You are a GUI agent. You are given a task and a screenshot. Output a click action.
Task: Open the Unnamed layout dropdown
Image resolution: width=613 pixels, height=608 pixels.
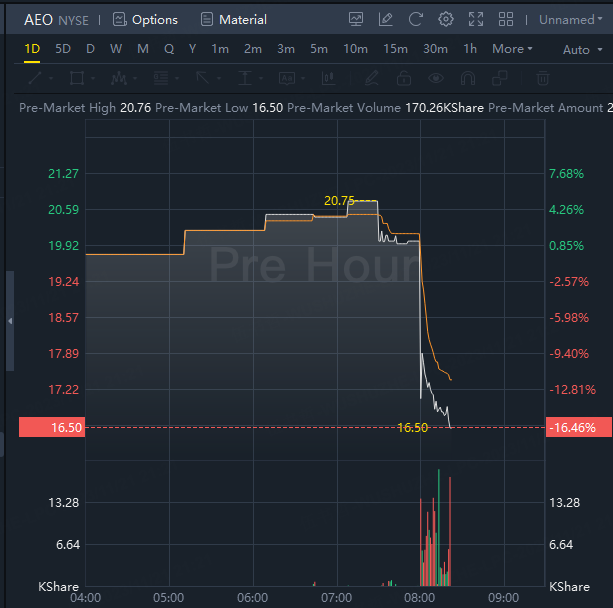(571, 19)
